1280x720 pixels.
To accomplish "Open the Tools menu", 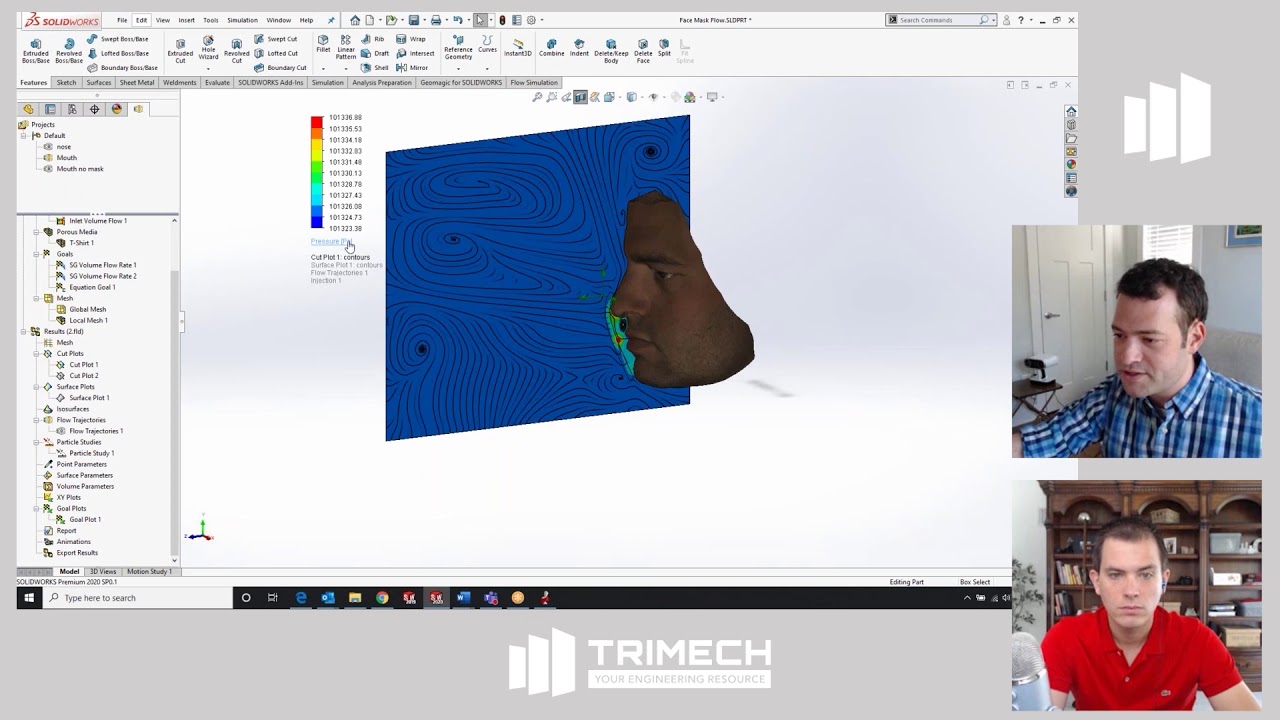I will [x=210, y=20].
